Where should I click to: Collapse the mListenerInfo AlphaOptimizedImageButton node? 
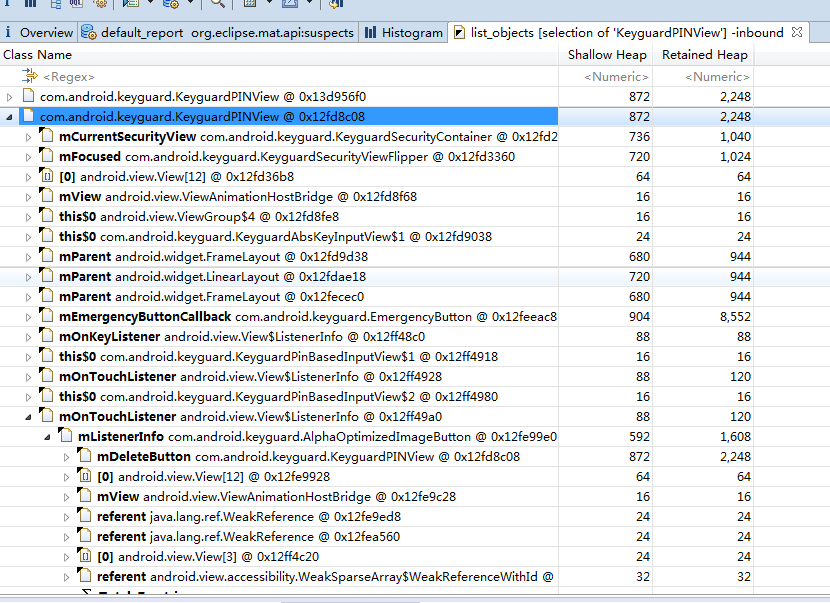click(47, 437)
